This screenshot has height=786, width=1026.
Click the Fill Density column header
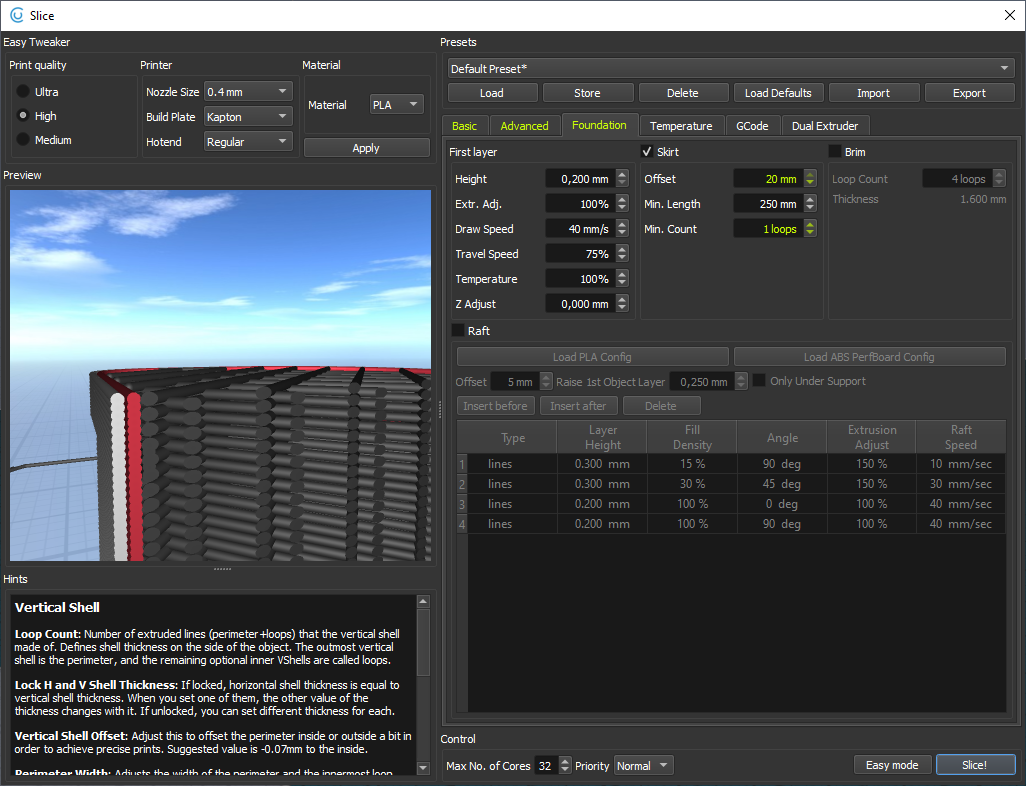(x=692, y=437)
